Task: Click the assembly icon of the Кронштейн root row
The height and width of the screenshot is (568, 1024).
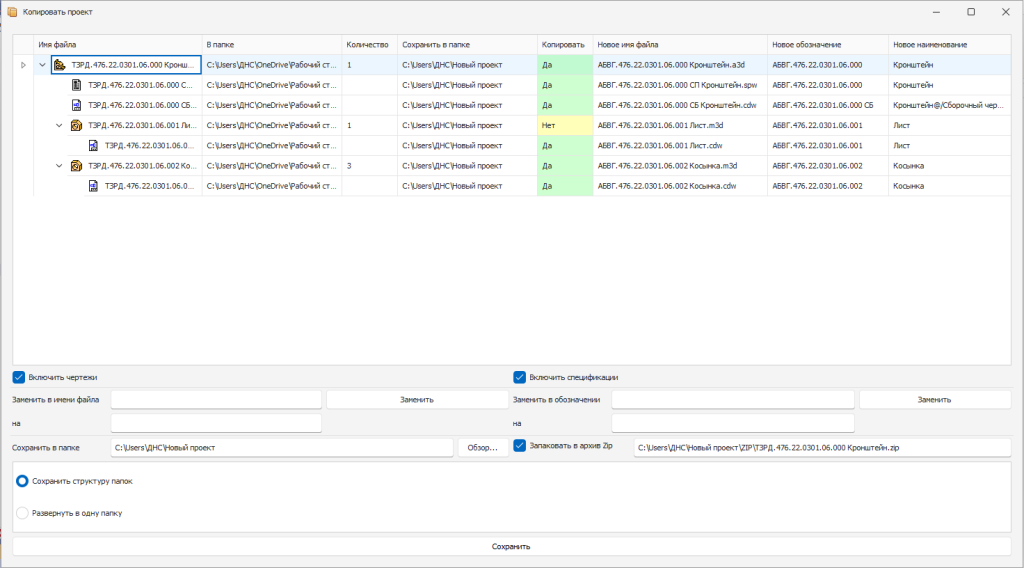Action: [x=60, y=65]
